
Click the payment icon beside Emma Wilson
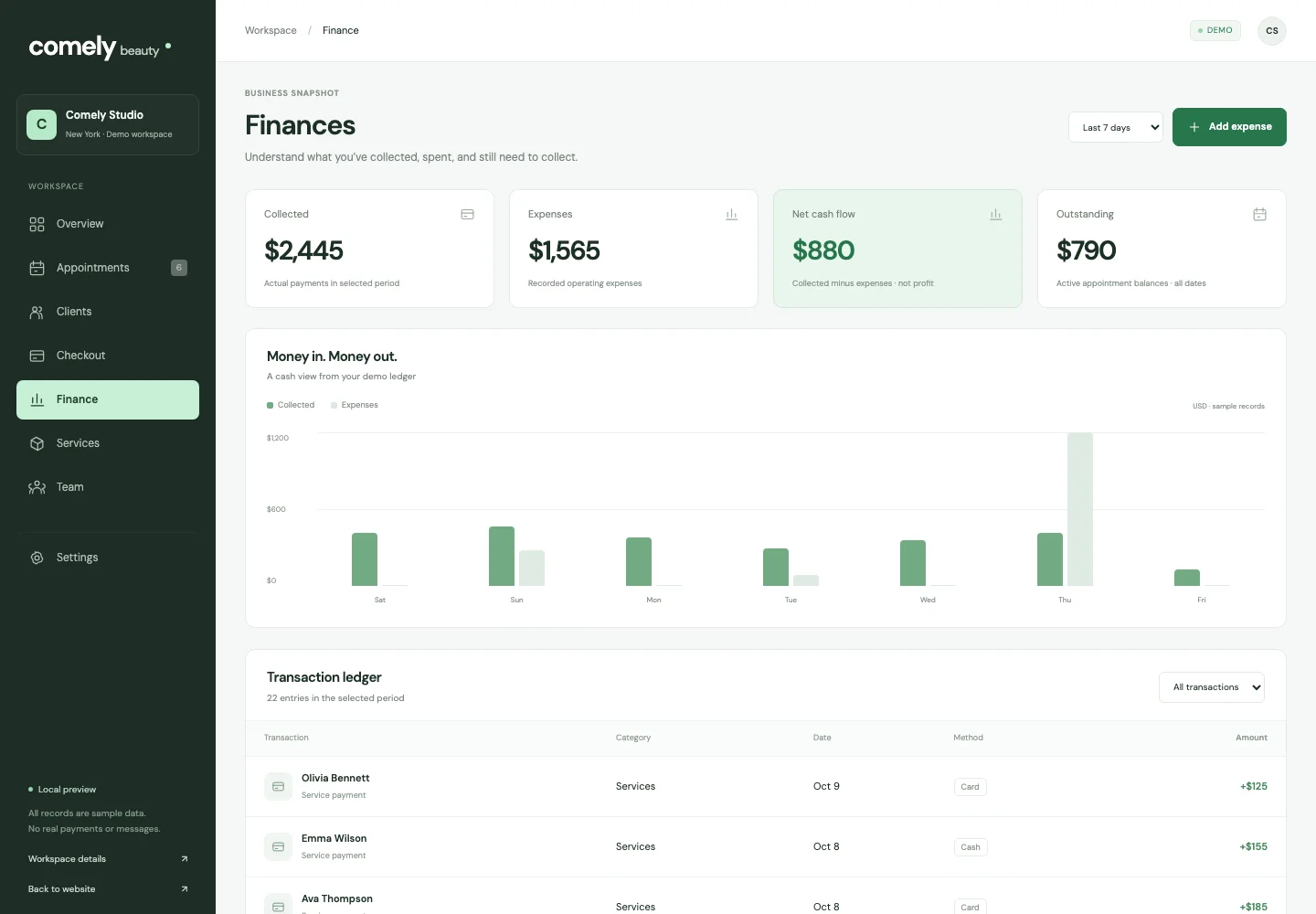[278, 846]
